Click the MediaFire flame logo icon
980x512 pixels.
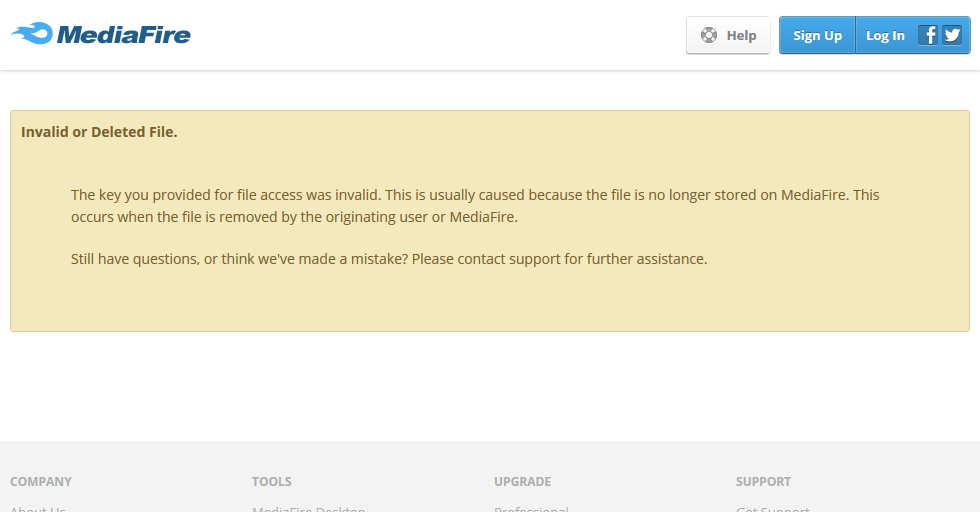click(x=31, y=34)
